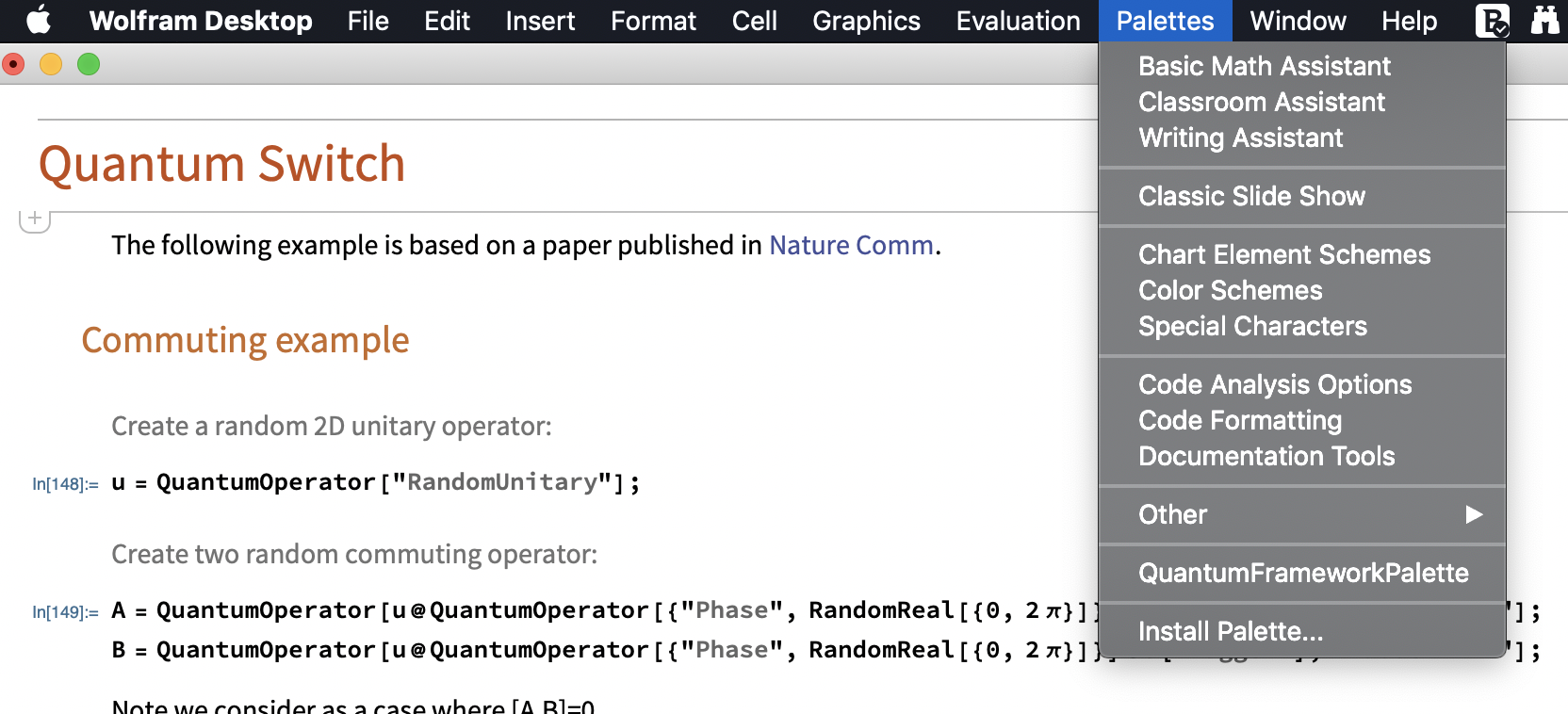Open the Cell menu
The width and height of the screenshot is (1568, 714).
pyautogui.click(x=754, y=21)
